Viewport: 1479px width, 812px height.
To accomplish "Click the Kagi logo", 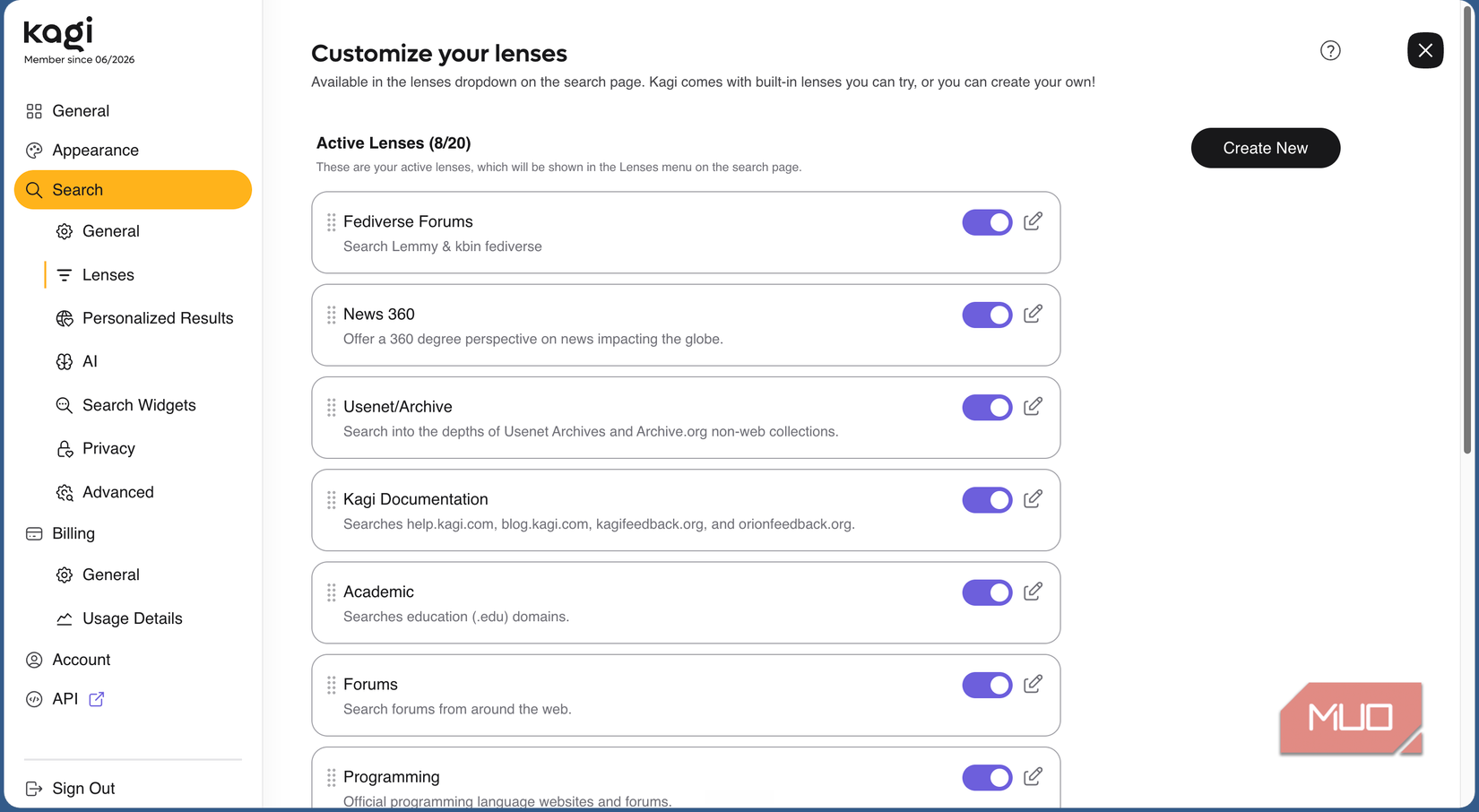I will pyautogui.click(x=58, y=33).
